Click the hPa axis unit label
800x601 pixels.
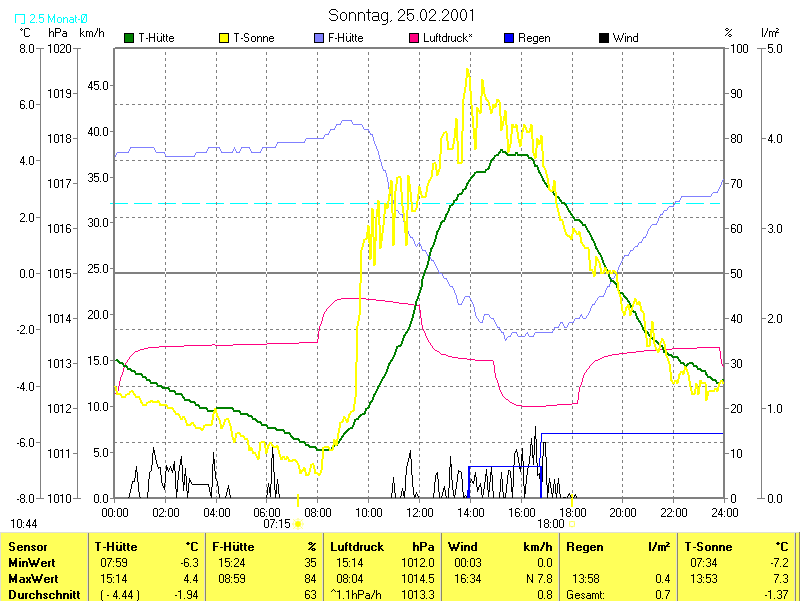pos(58,33)
